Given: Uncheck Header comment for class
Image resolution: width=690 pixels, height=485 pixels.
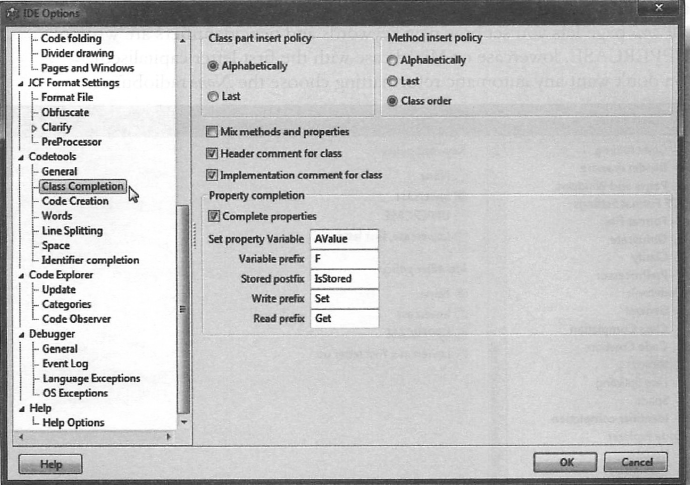Looking at the screenshot, I should pos(212,153).
